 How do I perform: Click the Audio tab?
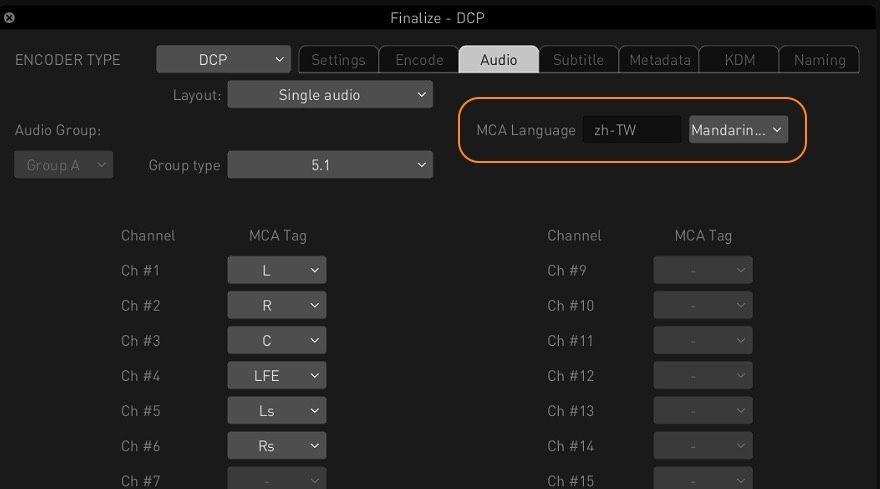coord(499,60)
